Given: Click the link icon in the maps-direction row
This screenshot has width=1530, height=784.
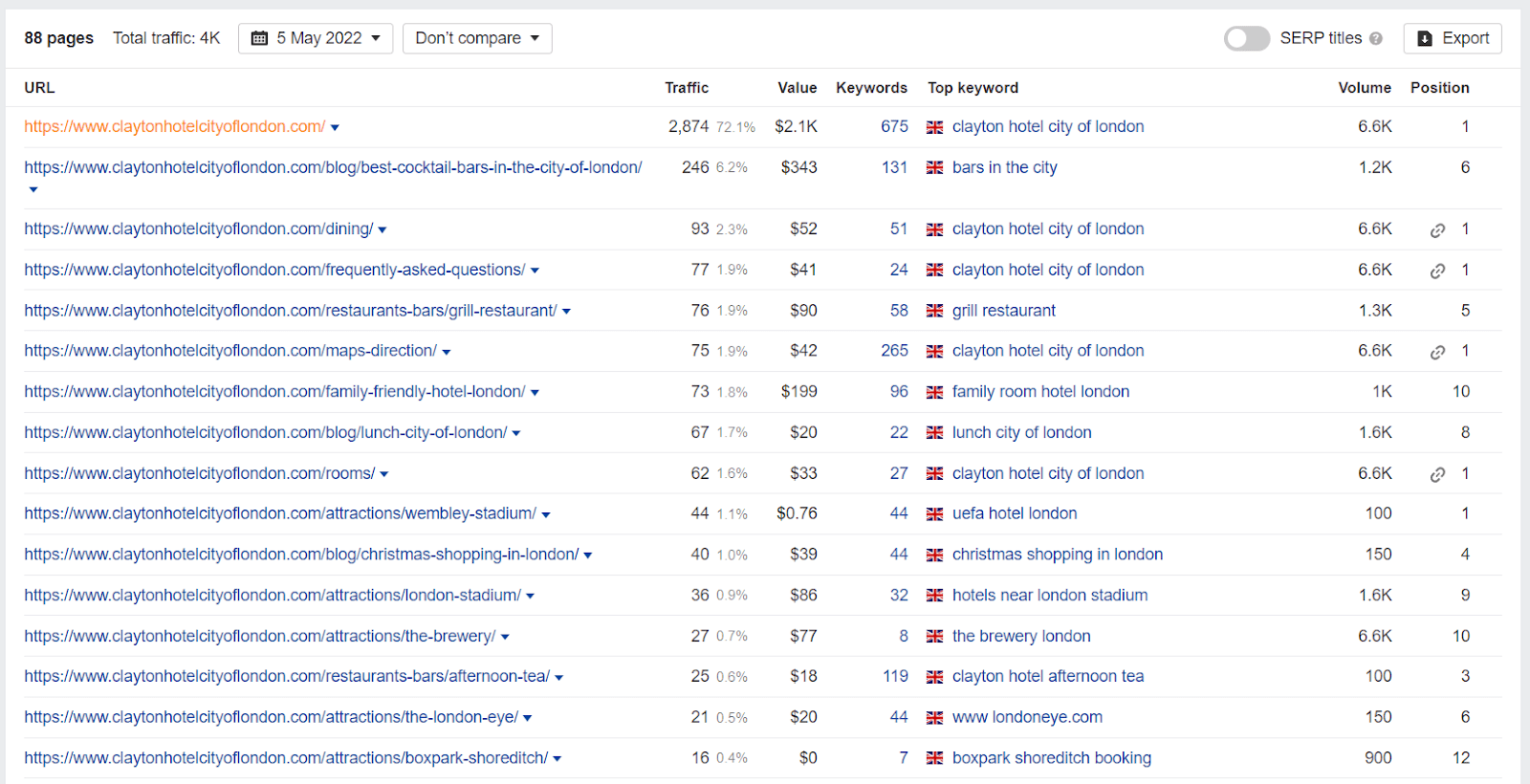Looking at the screenshot, I should point(1437,353).
